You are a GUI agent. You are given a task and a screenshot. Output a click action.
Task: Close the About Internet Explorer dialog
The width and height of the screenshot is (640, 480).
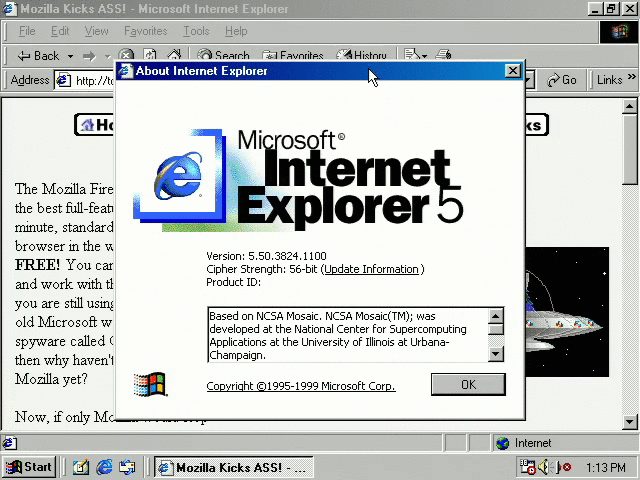tap(513, 71)
